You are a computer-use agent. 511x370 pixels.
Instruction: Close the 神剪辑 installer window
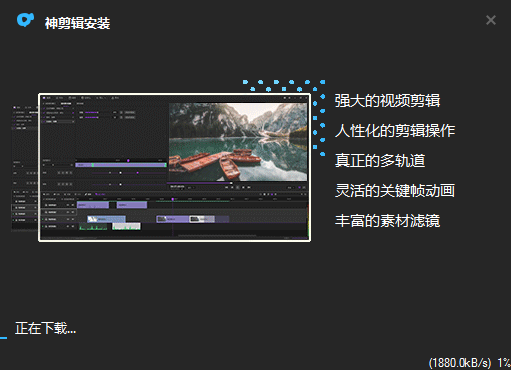491,20
